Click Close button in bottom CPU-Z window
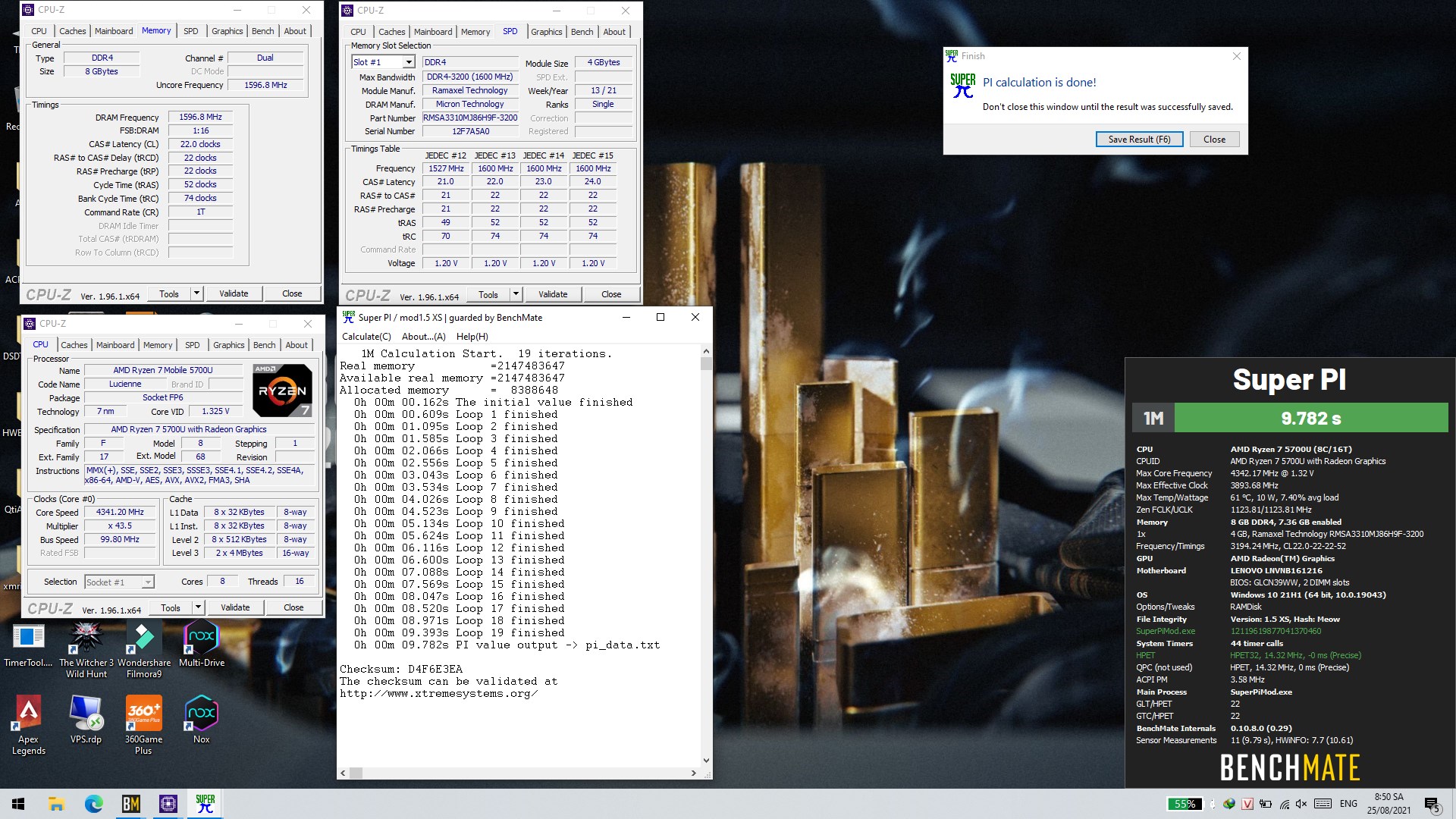 click(x=293, y=607)
